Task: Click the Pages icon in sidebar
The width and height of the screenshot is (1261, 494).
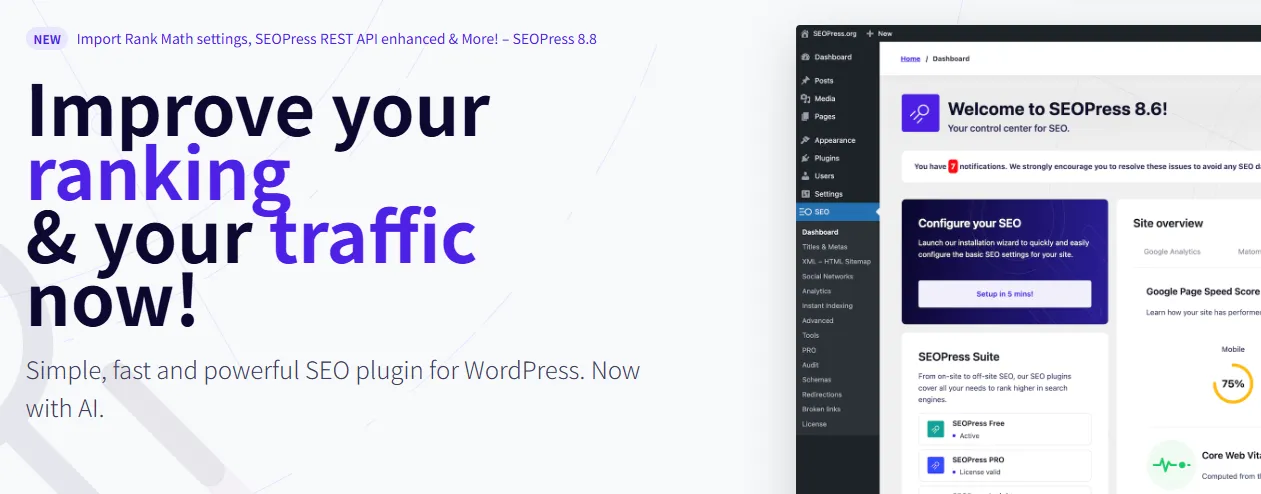Action: (806, 116)
